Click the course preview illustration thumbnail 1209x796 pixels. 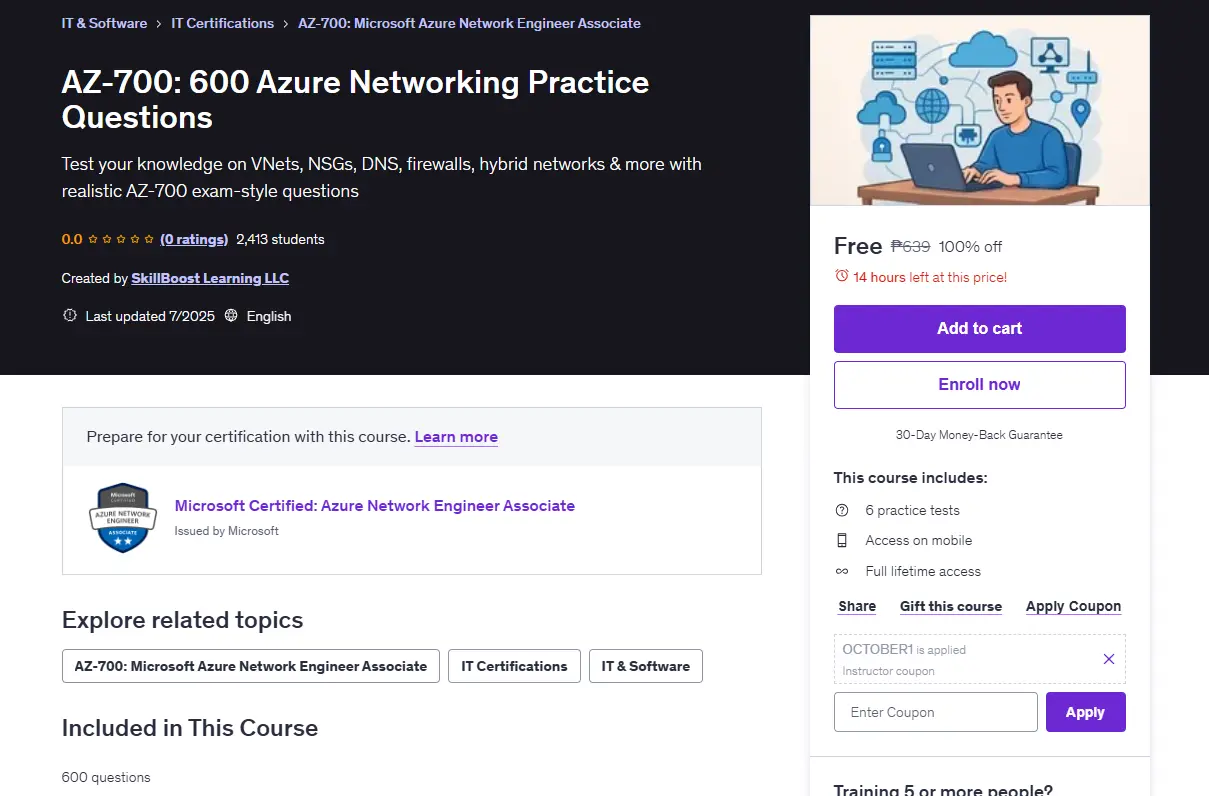pyautogui.click(x=980, y=110)
